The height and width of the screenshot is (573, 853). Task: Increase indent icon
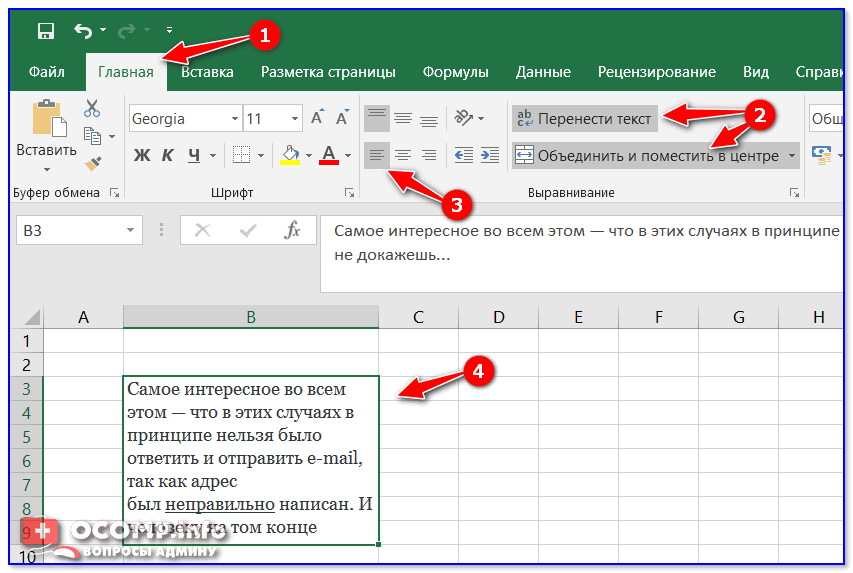click(490, 156)
